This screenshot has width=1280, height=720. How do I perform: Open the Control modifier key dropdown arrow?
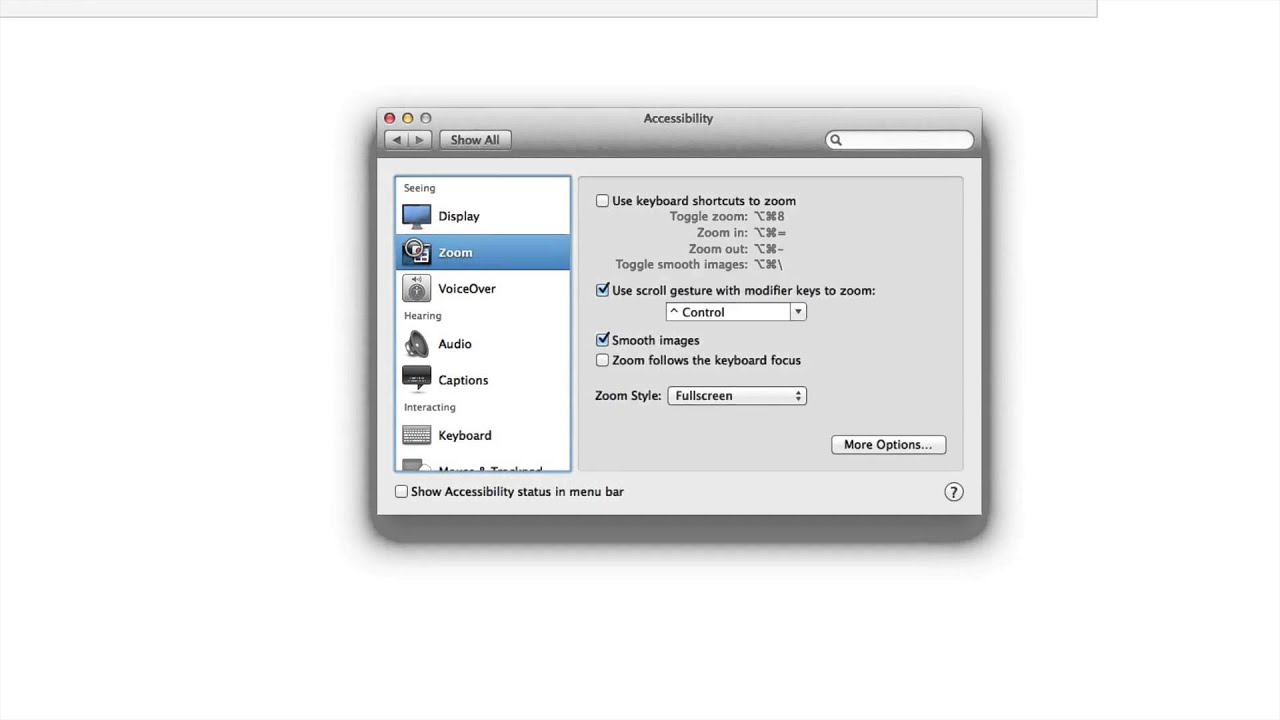(x=798, y=312)
